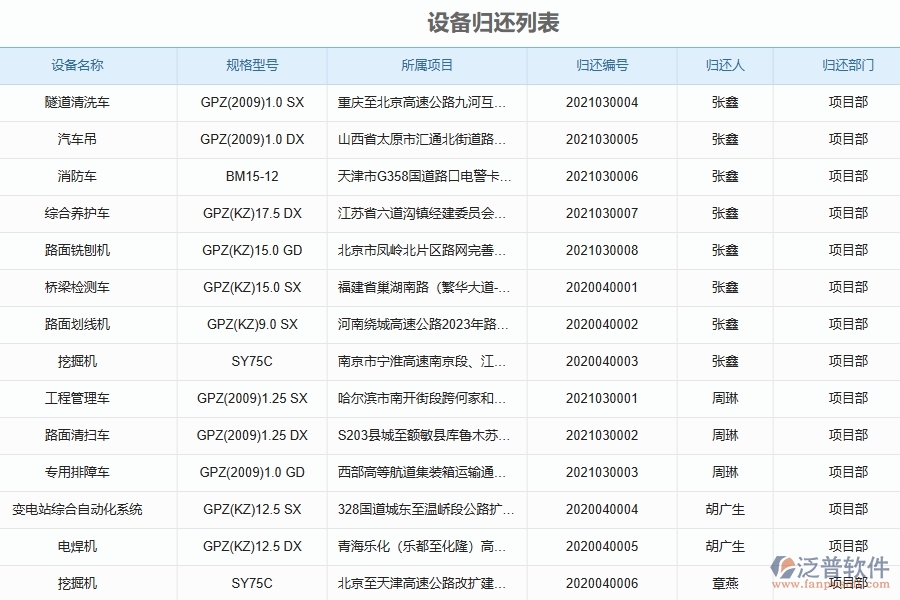Viewport: 900px width, 600px height.
Task: Click return number 2020040005 for 电焊机
Action: point(601,546)
